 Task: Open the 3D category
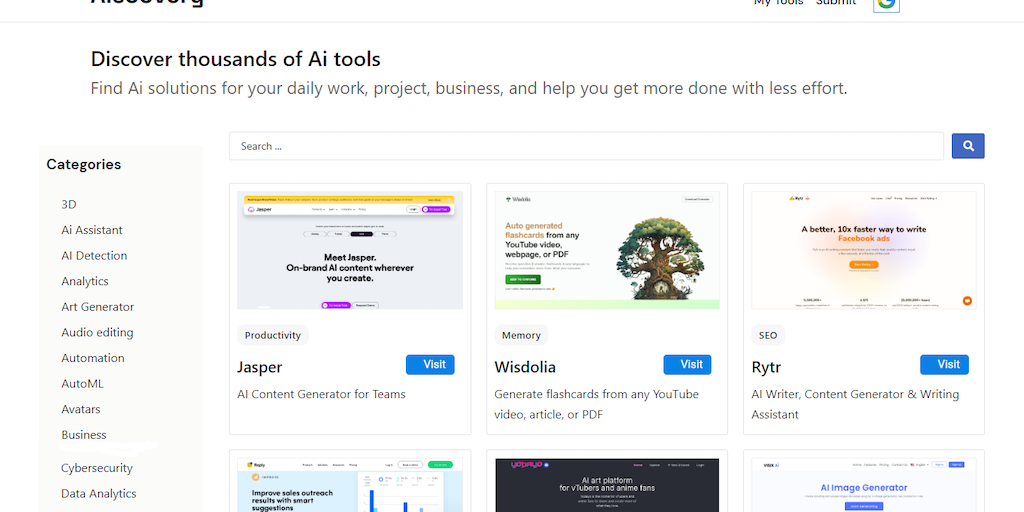click(x=69, y=204)
